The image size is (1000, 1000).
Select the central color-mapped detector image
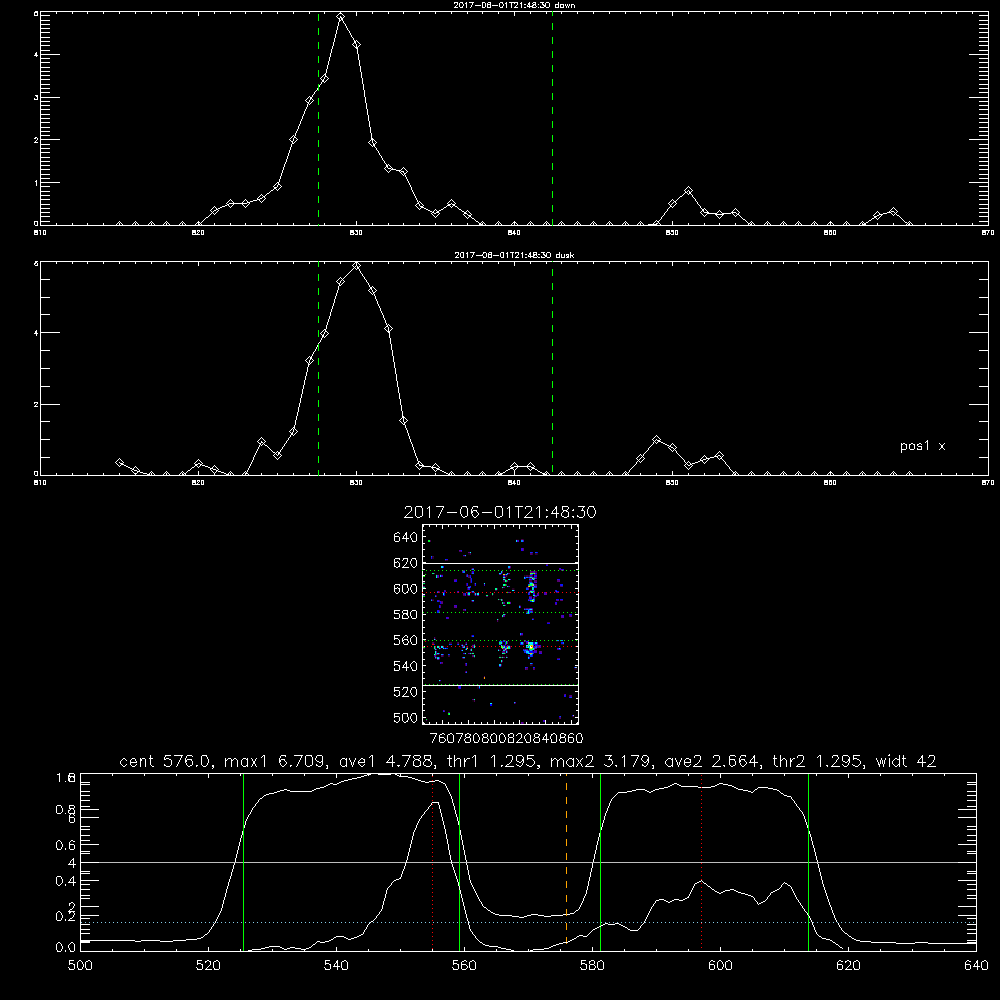point(500,624)
